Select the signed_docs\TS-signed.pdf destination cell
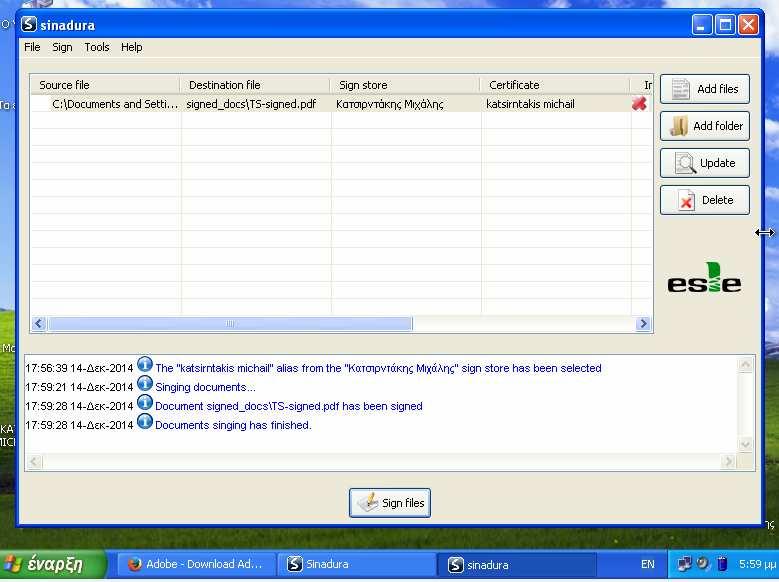Image resolution: width=779 pixels, height=582 pixels. pyautogui.click(x=251, y=104)
